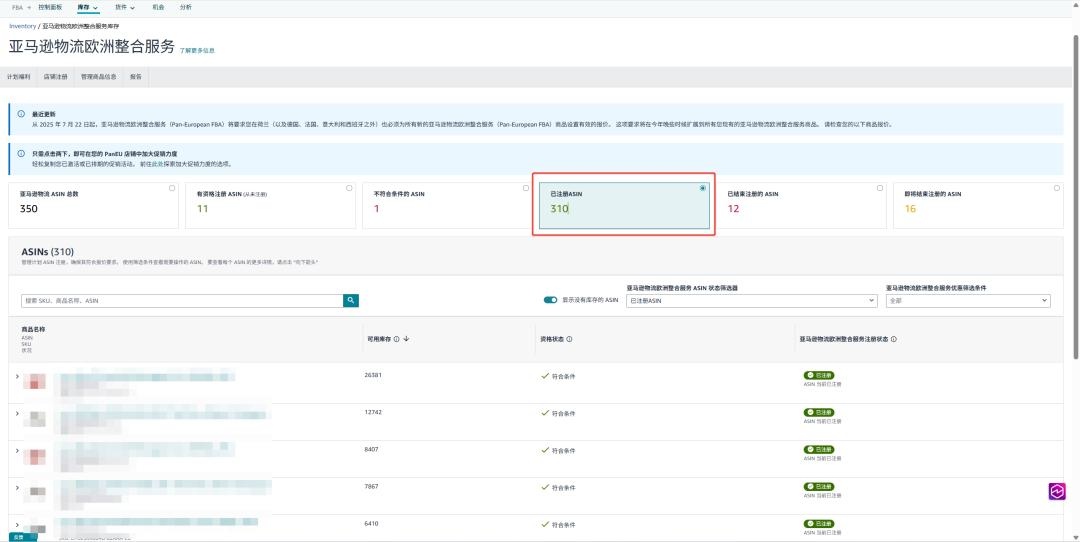The image size is (1080, 542).
Task: Click the info icon beside 最近更新 banner
Action: (21, 114)
